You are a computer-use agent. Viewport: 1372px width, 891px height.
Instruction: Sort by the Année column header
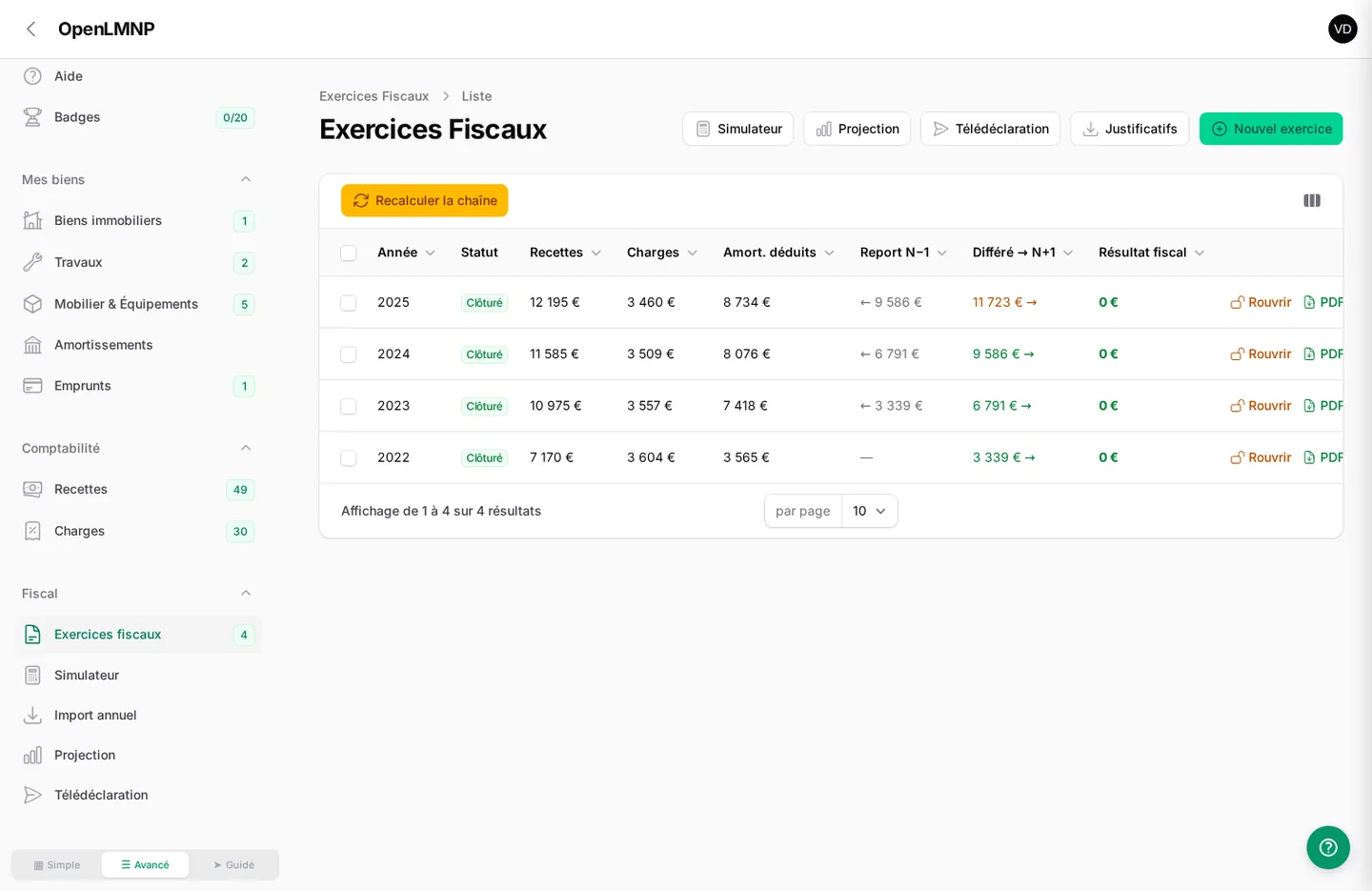click(x=406, y=253)
